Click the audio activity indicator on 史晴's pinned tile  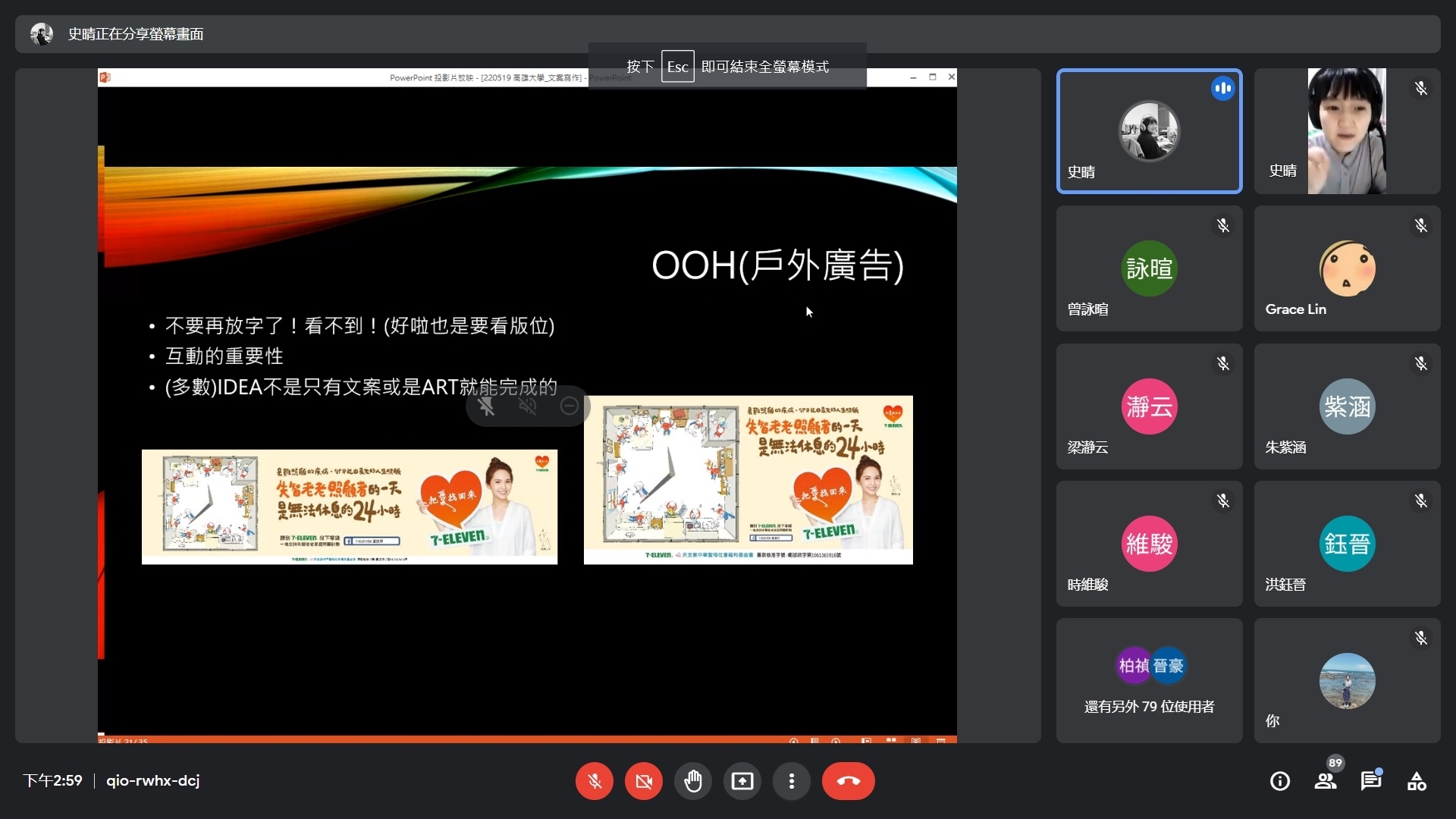coord(1222,88)
